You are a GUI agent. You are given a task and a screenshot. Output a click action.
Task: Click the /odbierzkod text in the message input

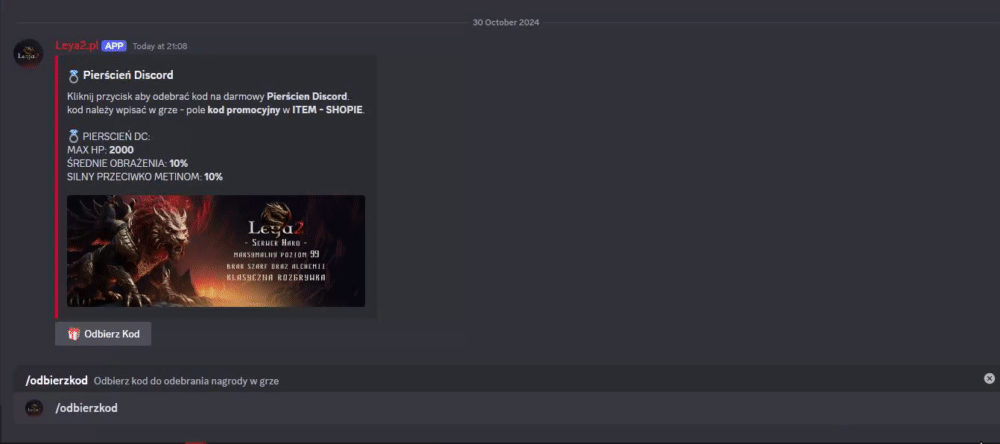pyautogui.click(x=86, y=408)
